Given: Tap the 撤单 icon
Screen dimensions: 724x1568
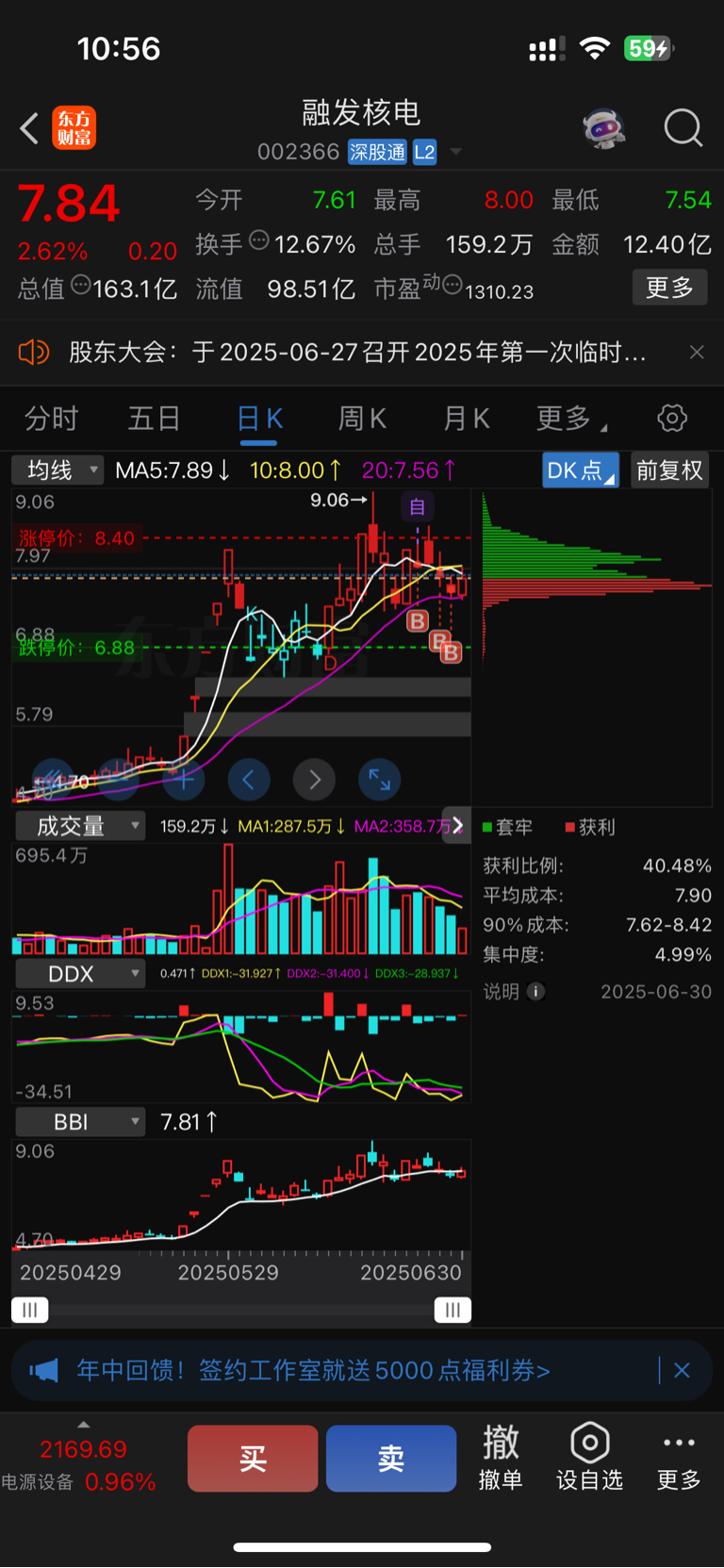Looking at the screenshot, I should click(501, 1458).
